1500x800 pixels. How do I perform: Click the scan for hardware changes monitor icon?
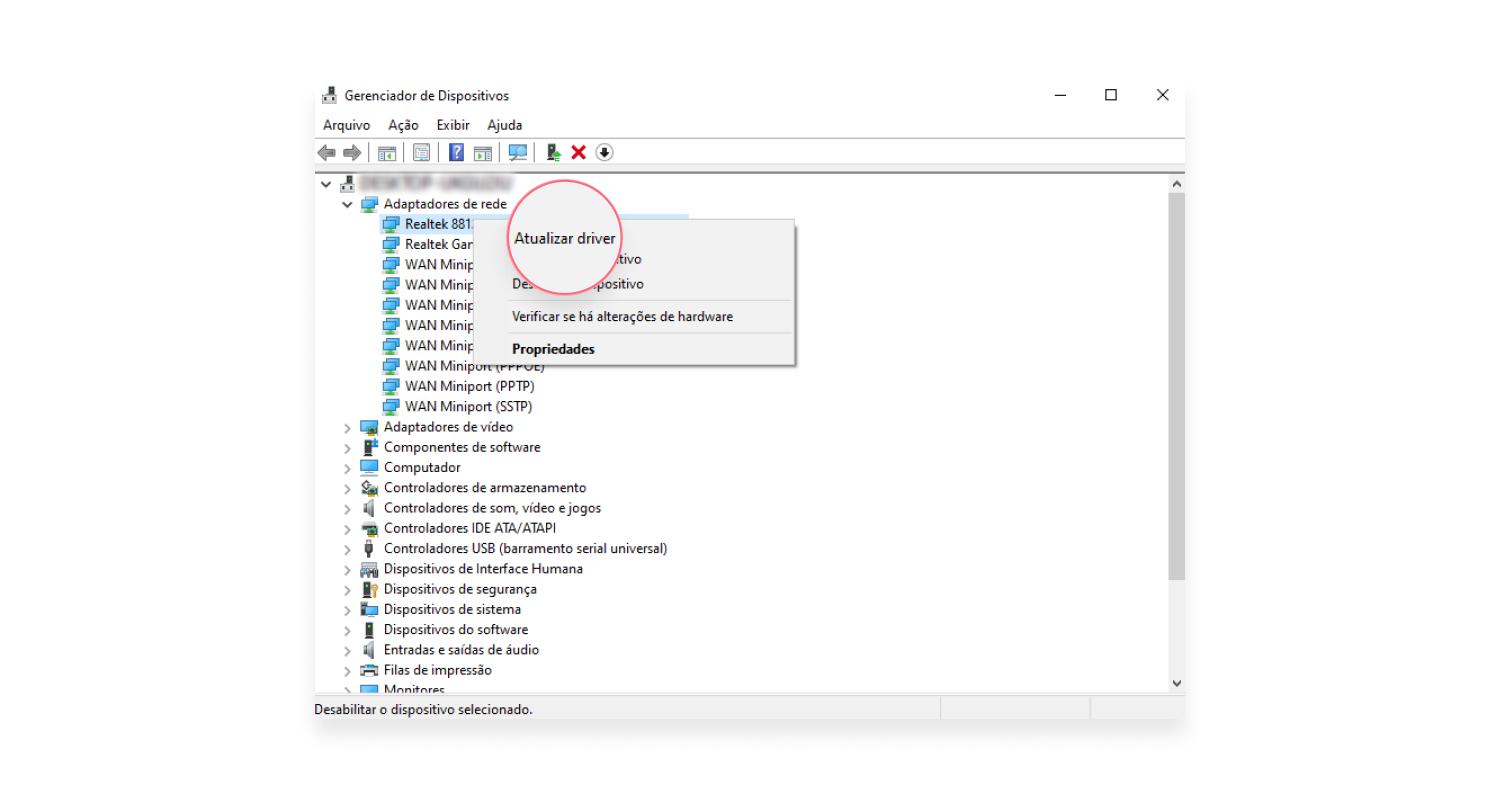click(517, 152)
